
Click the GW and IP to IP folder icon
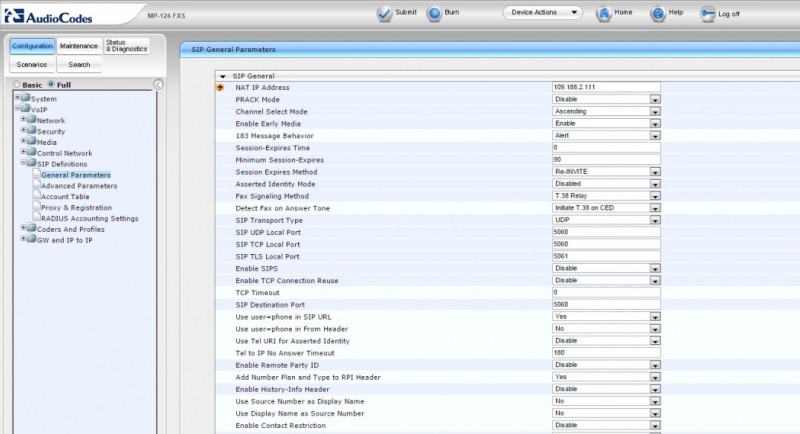32,239
